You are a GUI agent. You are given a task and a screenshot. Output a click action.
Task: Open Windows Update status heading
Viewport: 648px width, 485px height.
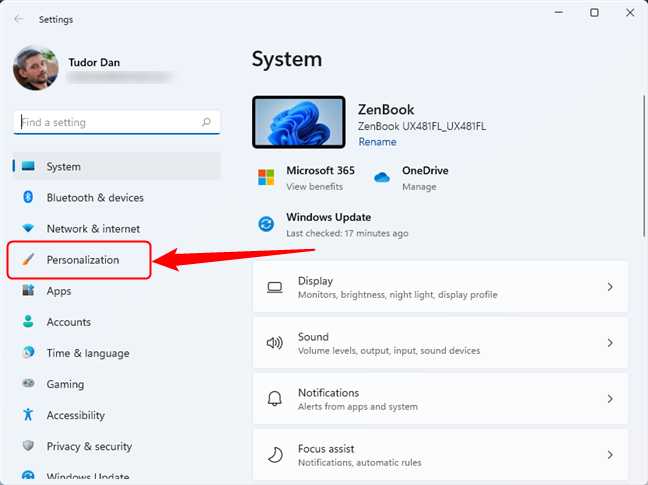tap(329, 217)
